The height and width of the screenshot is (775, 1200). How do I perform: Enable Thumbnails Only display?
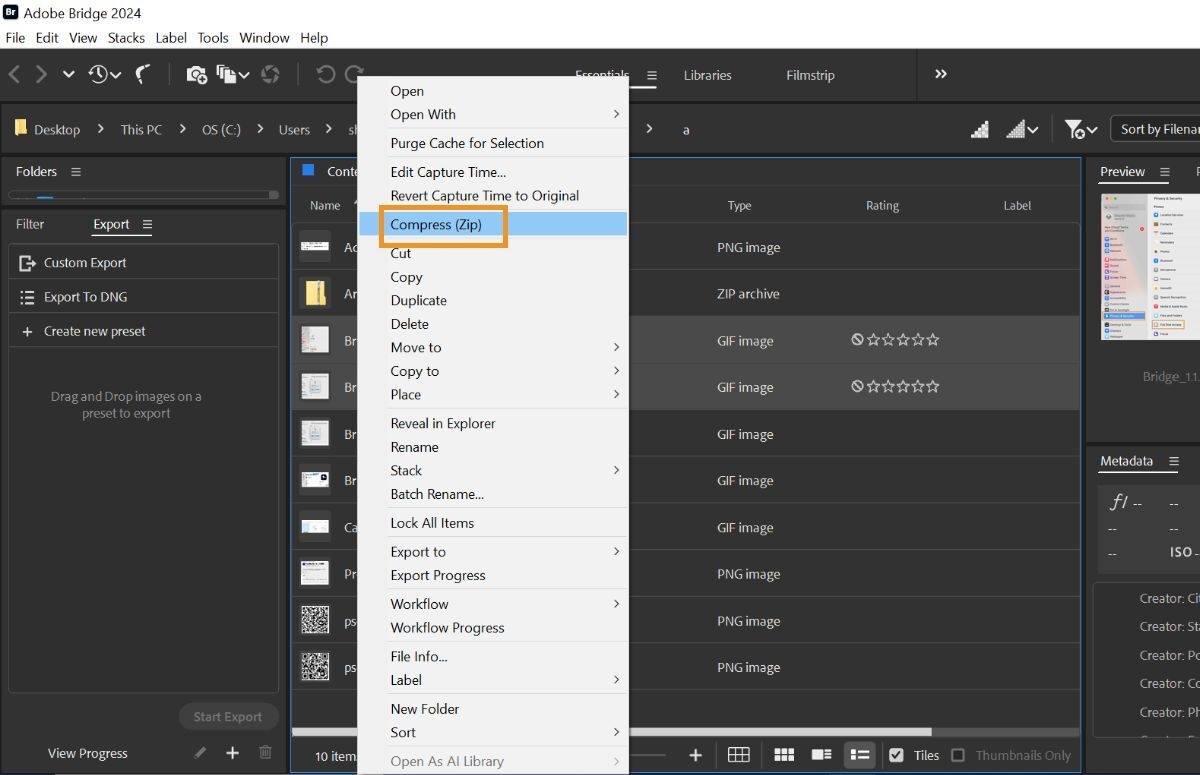[958, 755]
